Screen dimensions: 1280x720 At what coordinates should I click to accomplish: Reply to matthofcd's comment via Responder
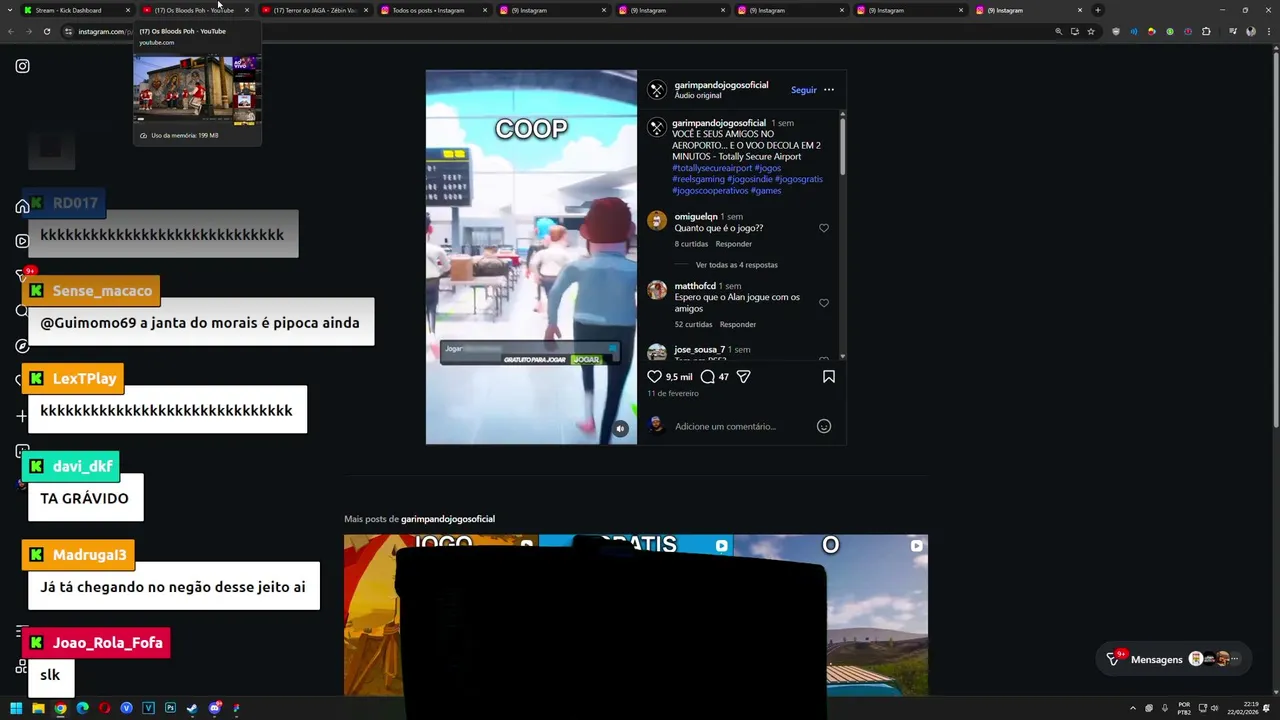pyautogui.click(x=738, y=325)
